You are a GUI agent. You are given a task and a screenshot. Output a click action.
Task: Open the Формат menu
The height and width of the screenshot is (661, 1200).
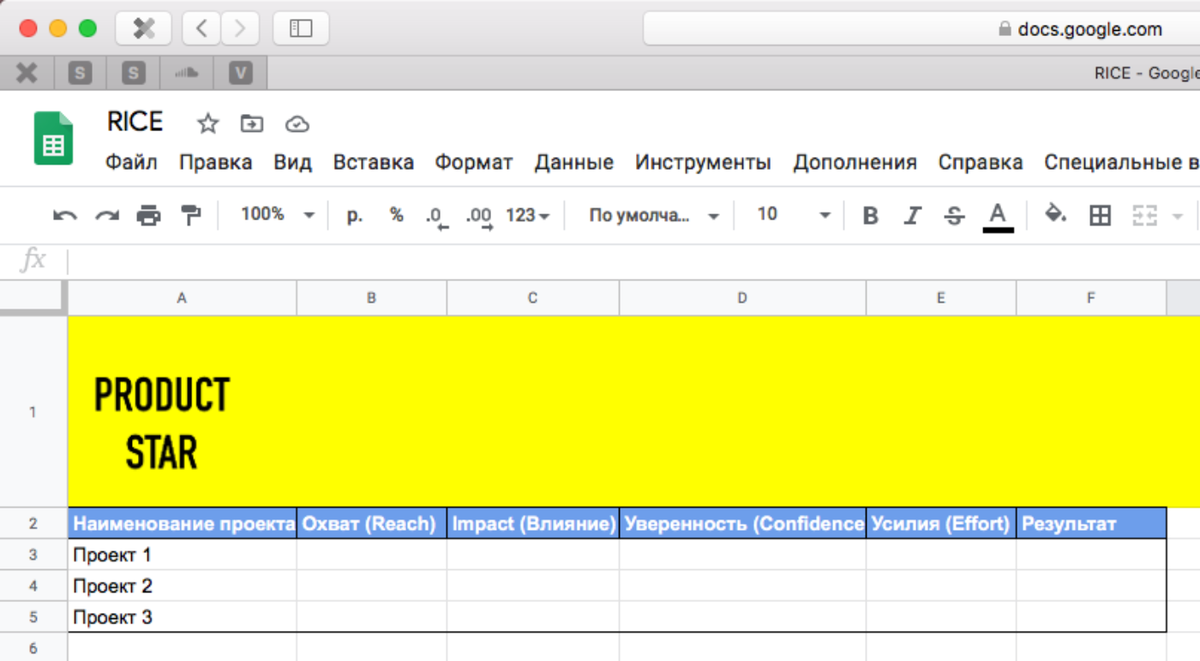point(474,162)
